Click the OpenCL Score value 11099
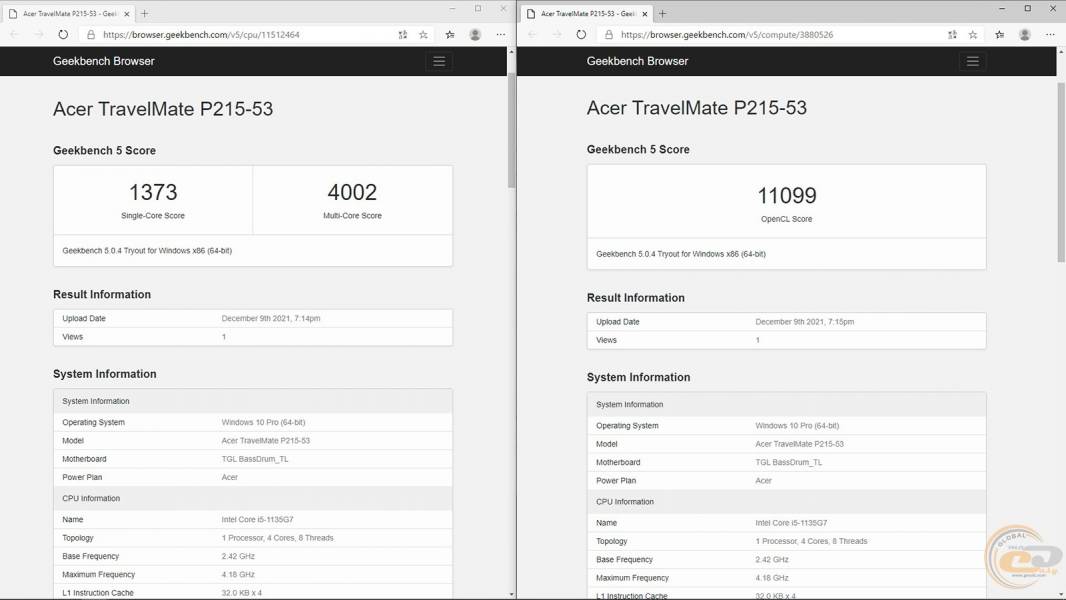 point(787,196)
